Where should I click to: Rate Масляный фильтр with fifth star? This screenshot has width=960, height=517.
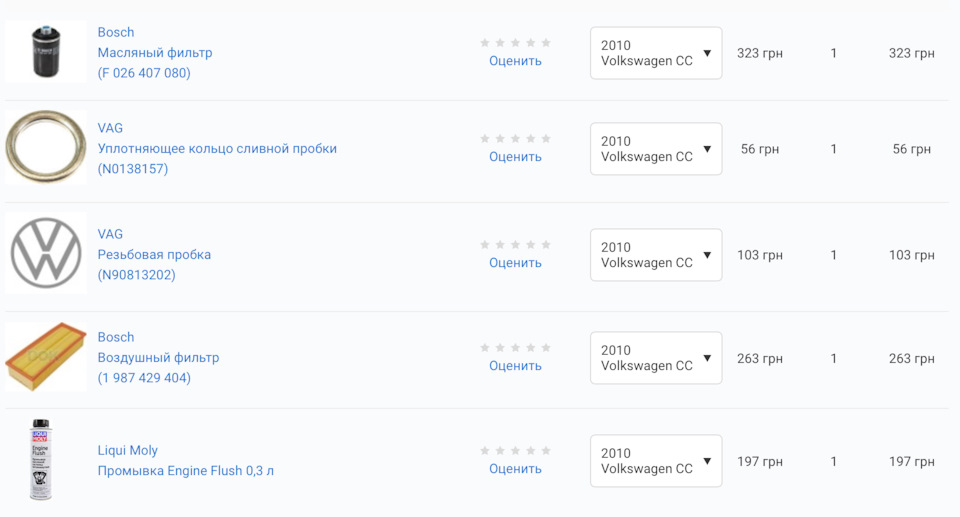pos(546,42)
